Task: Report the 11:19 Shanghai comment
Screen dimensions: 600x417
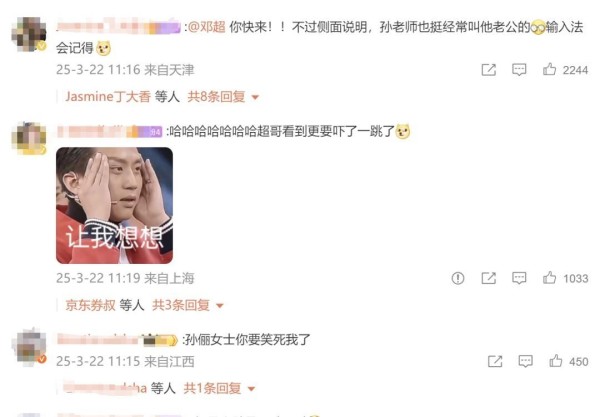Action: 458,278
